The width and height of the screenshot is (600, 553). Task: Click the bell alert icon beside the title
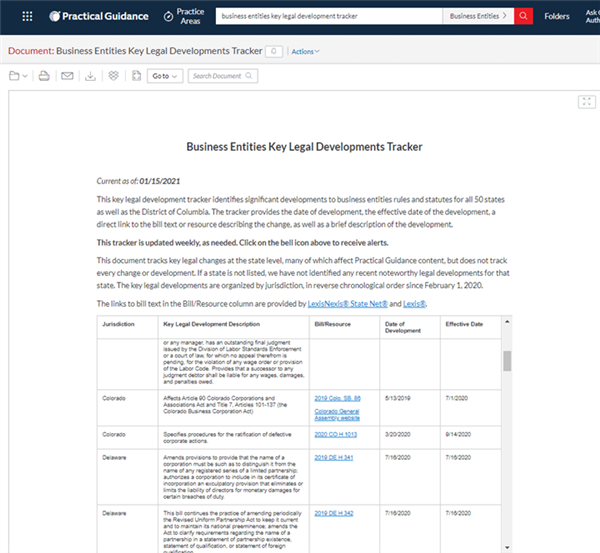point(274,51)
